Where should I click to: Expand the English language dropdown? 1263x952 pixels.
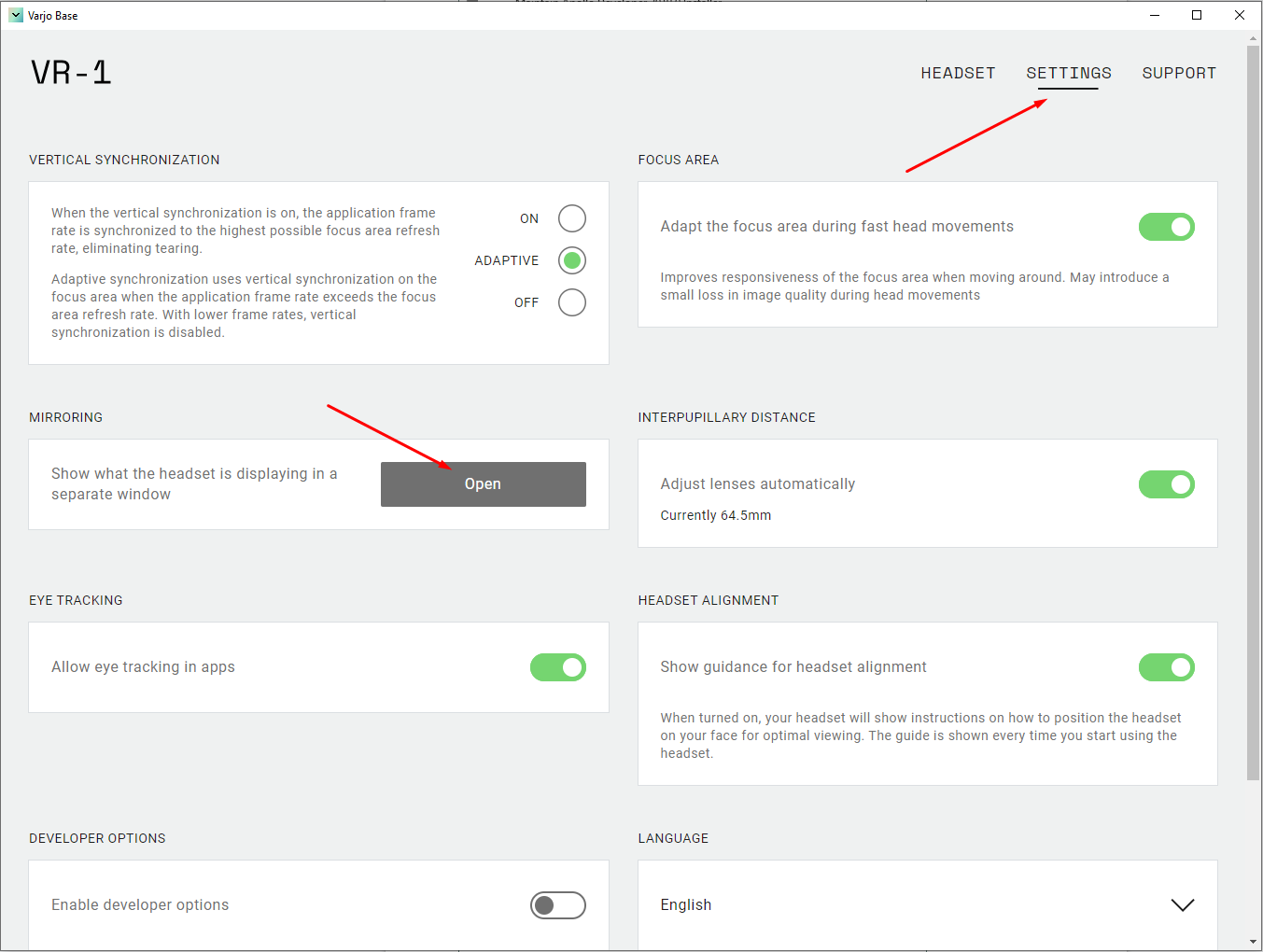pos(928,905)
